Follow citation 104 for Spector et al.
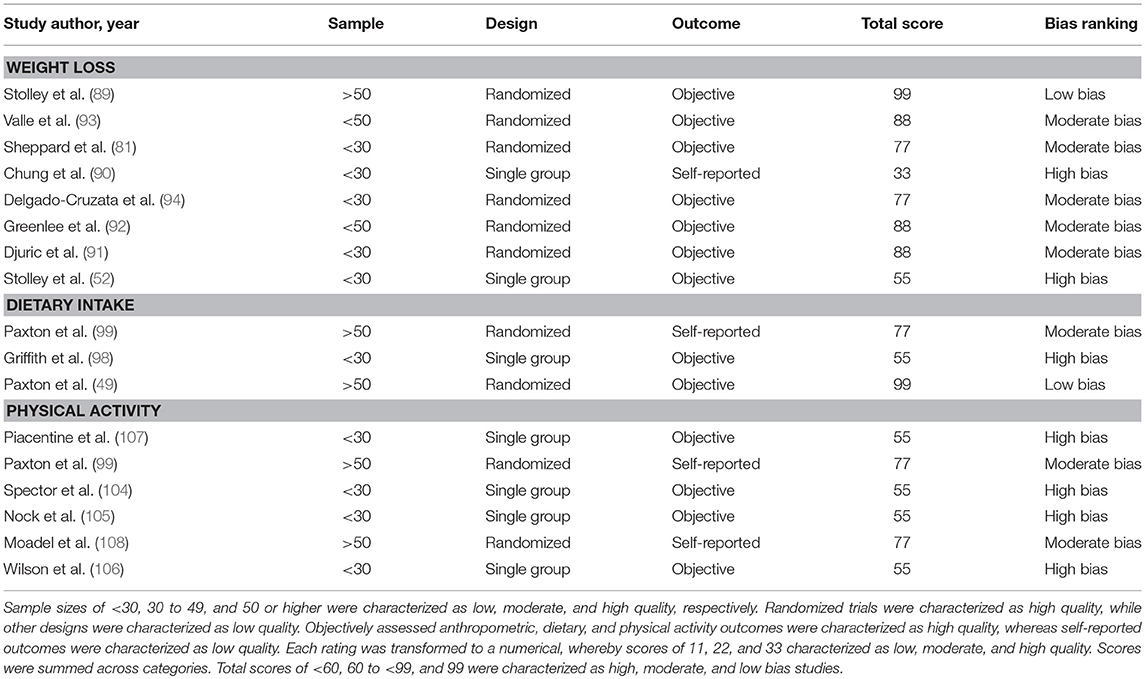The width and height of the screenshot is (1145, 679). tap(115, 490)
